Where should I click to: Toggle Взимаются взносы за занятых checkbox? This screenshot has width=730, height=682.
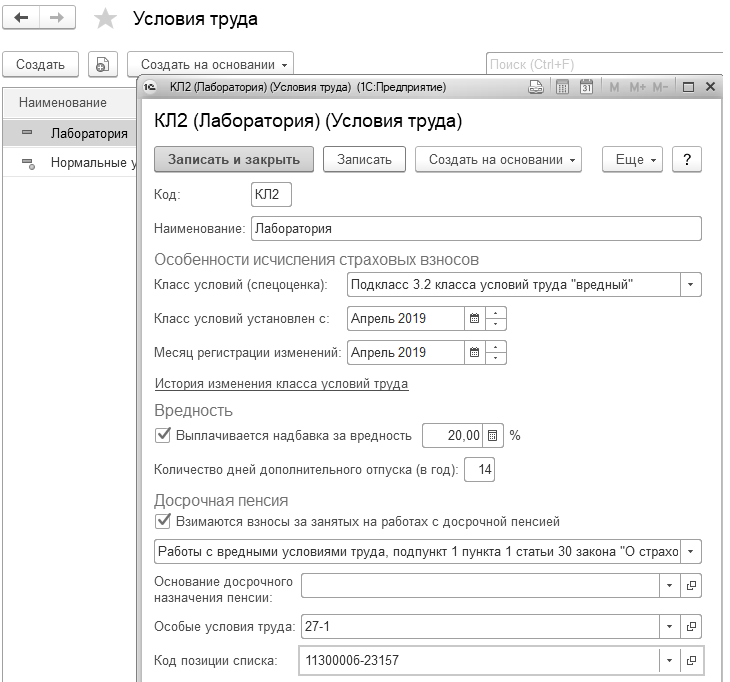point(162,521)
